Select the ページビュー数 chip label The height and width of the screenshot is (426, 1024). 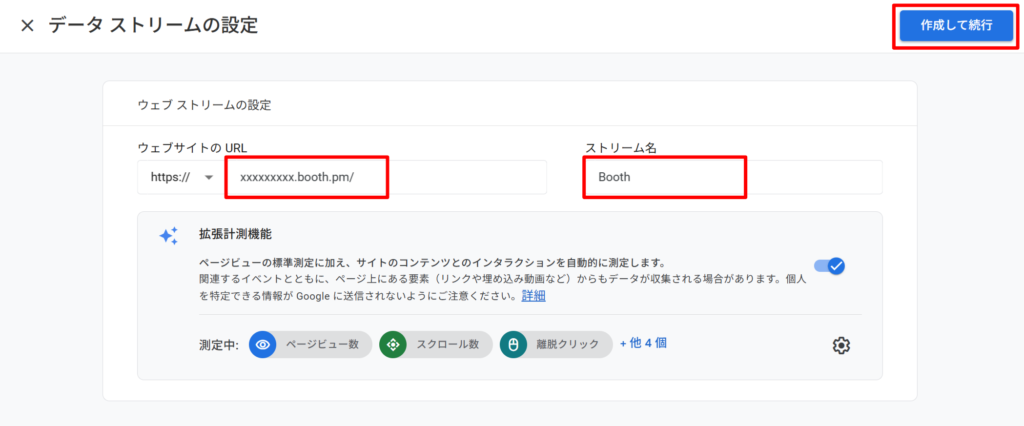(322, 345)
